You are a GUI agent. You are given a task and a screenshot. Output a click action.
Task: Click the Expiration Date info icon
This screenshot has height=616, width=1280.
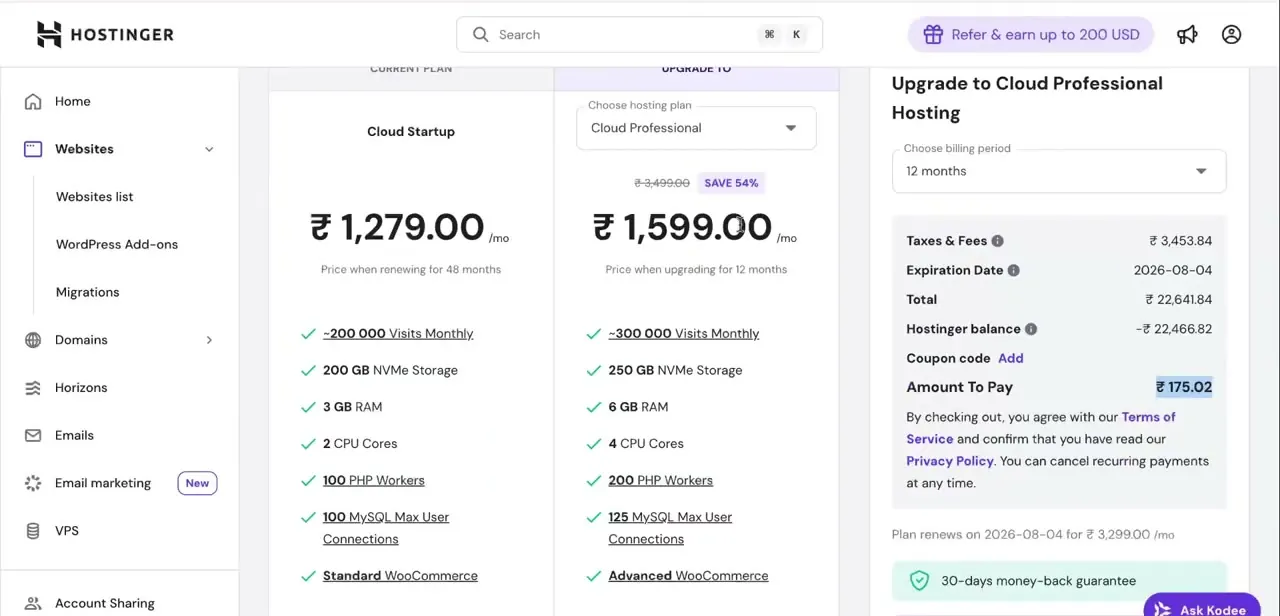pyautogui.click(x=1013, y=270)
